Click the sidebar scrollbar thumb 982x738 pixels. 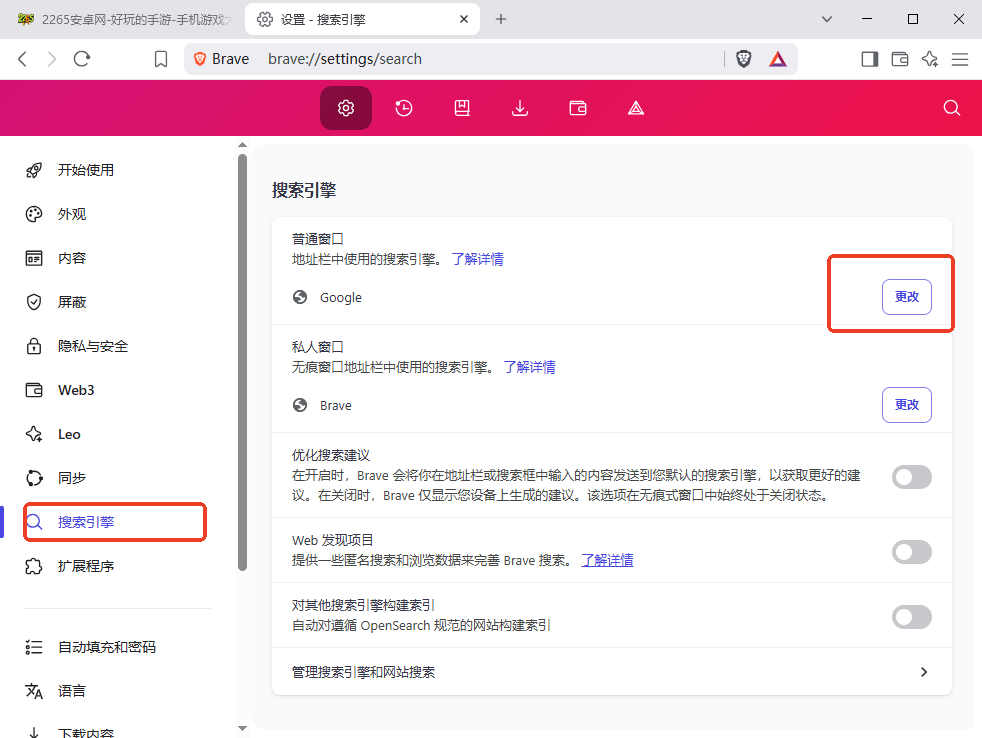[242, 363]
